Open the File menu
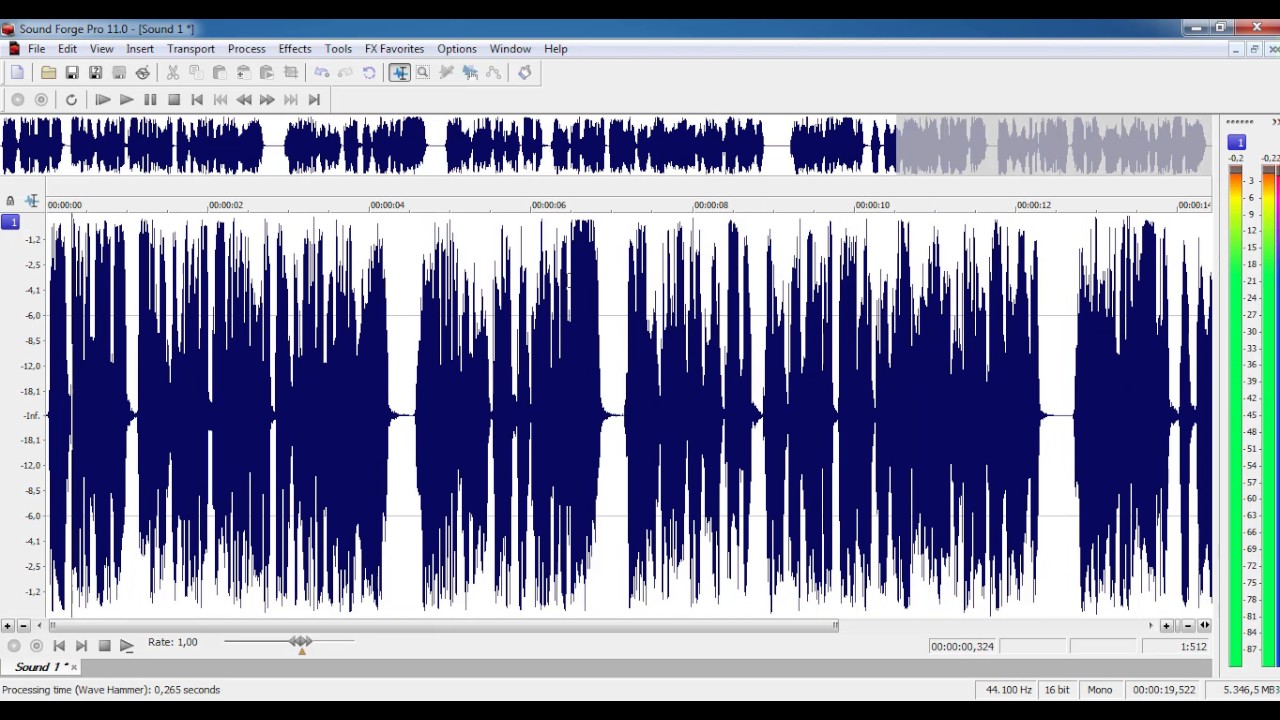1280x720 pixels. pyautogui.click(x=36, y=49)
